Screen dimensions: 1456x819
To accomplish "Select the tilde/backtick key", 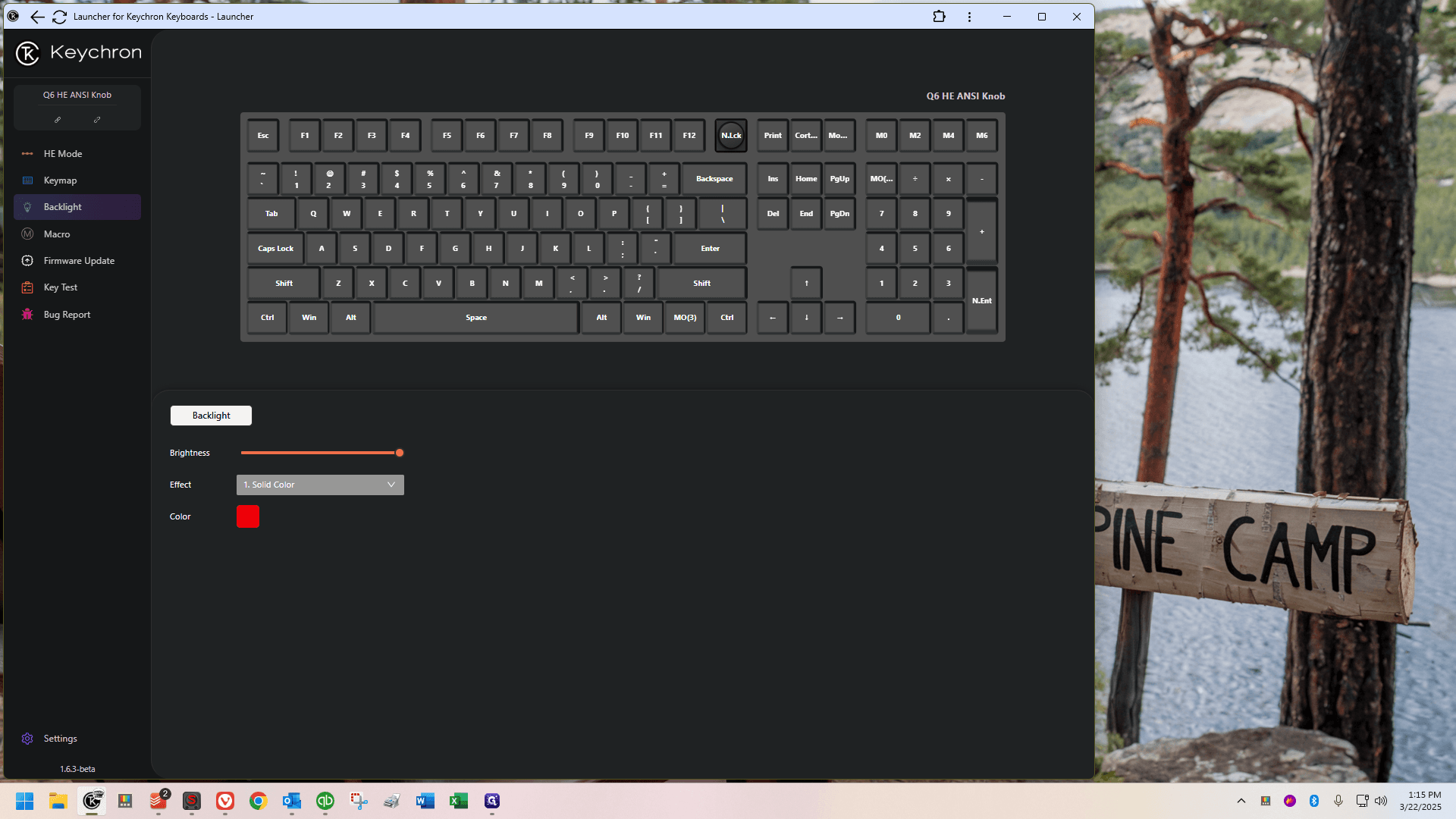I will click(263, 179).
